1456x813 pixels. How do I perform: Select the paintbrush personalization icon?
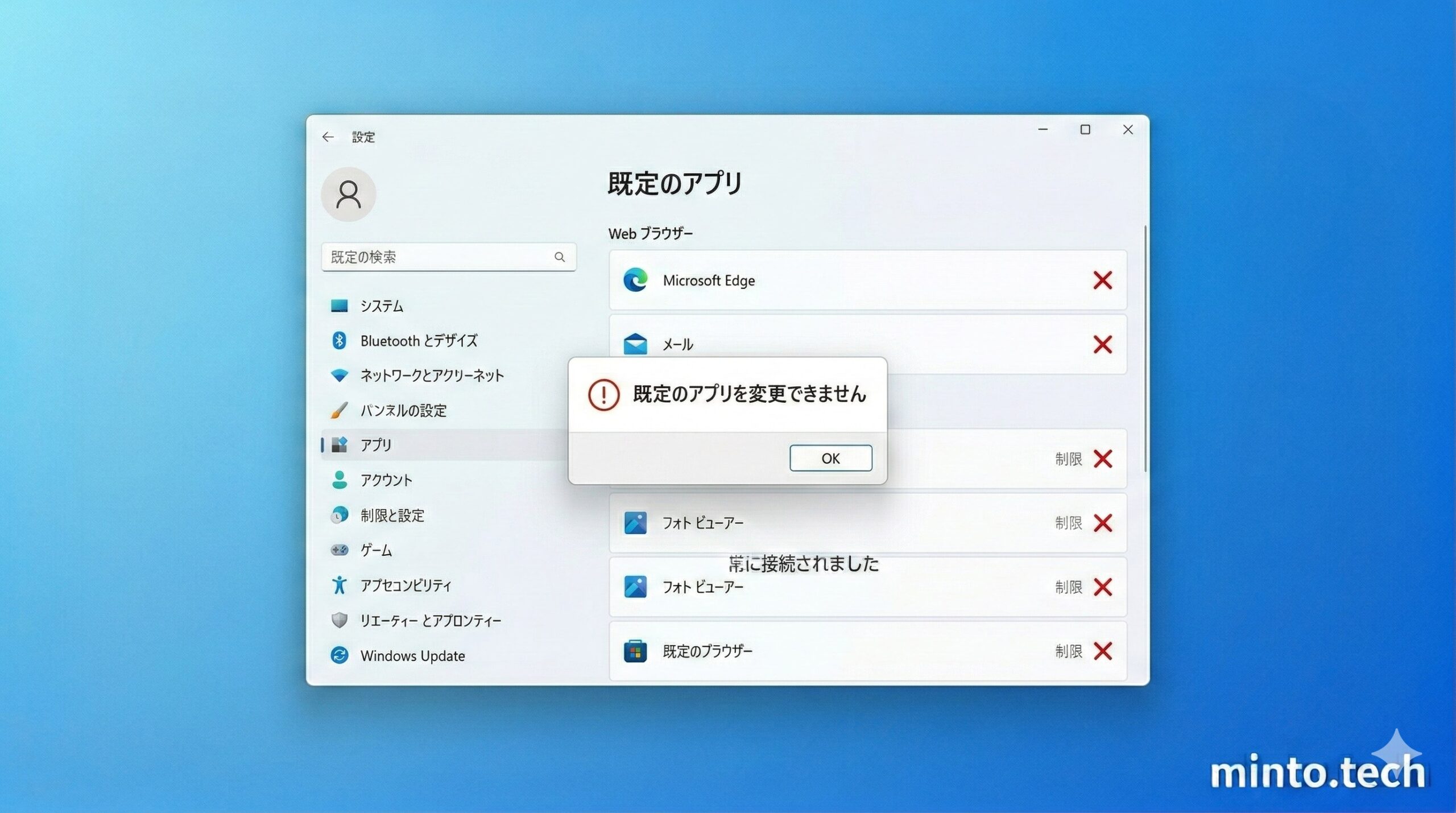pyautogui.click(x=339, y=411)
